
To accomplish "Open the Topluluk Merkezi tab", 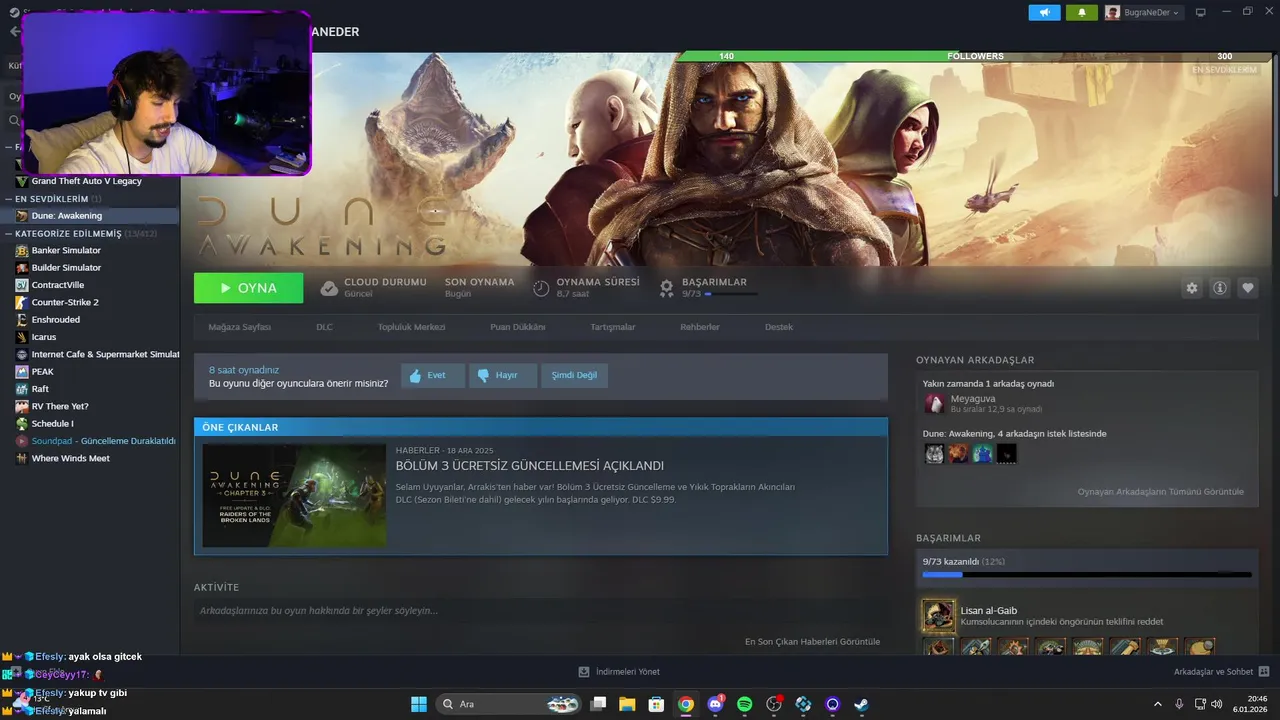I will click(411, 327).
